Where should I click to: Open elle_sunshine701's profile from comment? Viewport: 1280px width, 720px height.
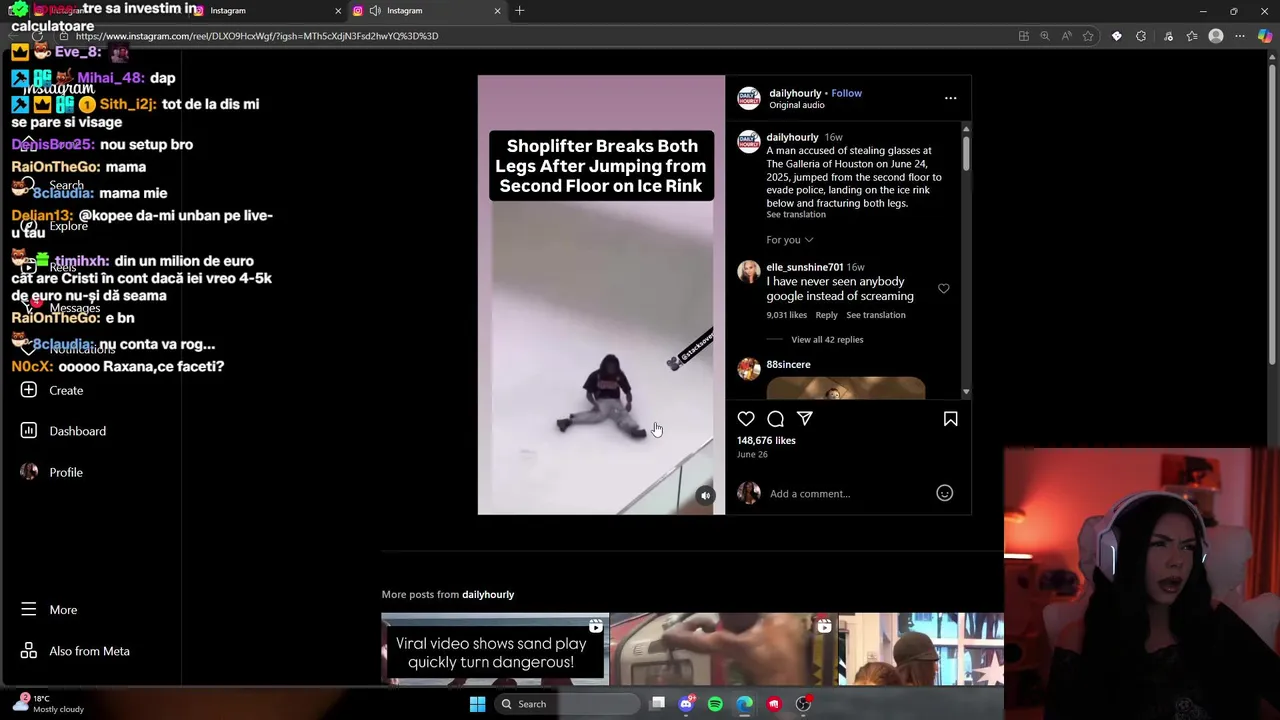[x=805, y=267]
